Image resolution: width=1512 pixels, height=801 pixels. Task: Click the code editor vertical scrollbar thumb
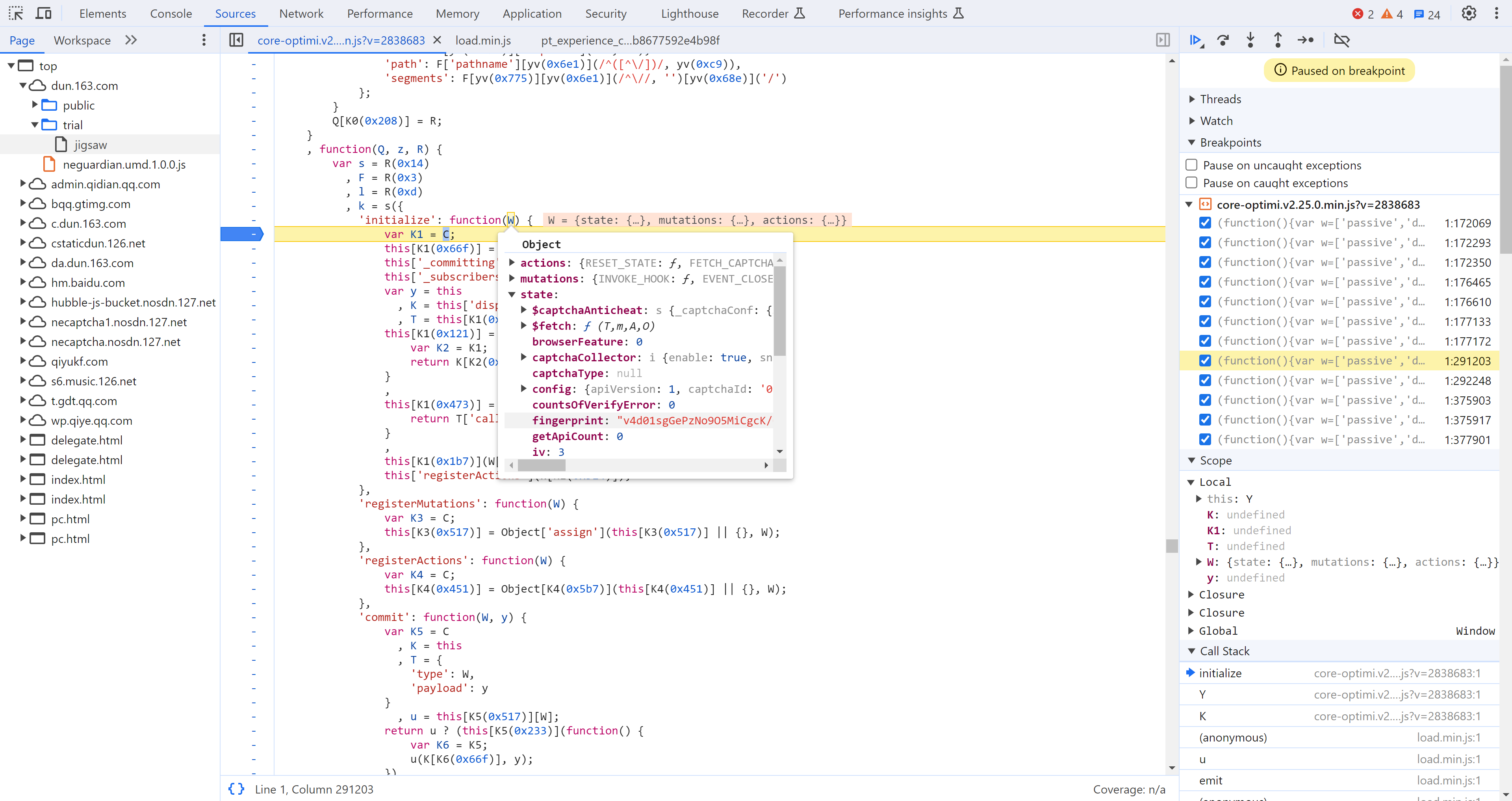coord(1172,546)
